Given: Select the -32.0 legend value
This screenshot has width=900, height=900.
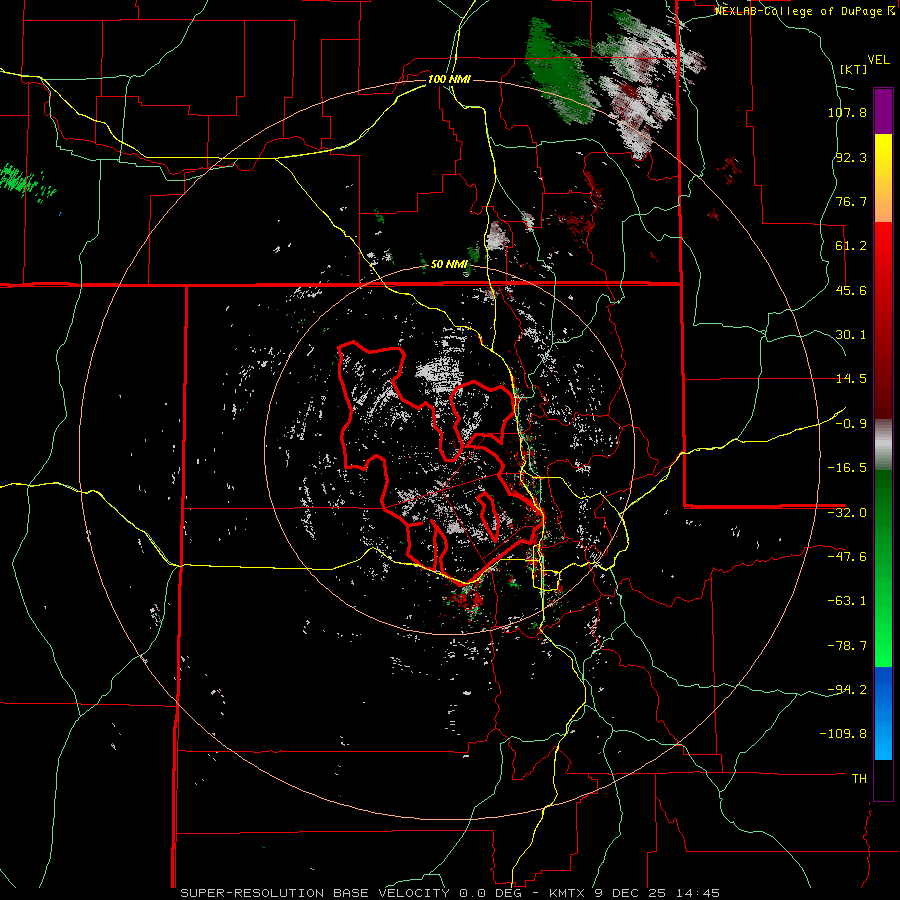Looking at the screenshot, I should (x=847, y=513).
